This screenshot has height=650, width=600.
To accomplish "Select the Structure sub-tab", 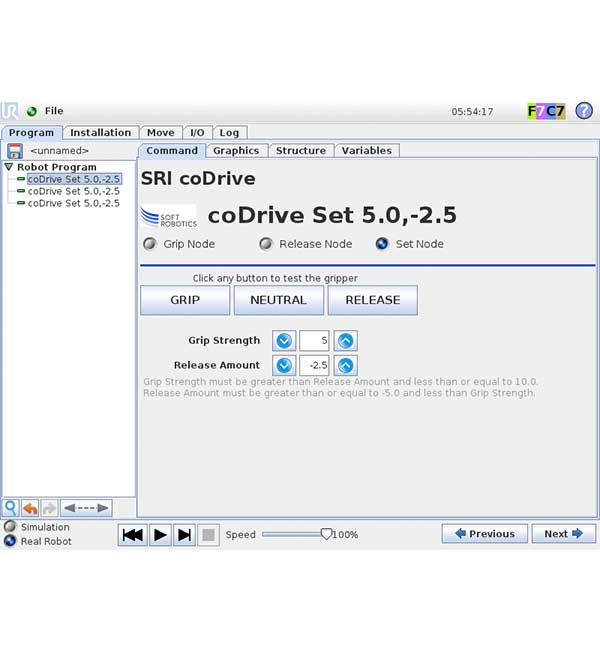I will [x=301, y=151].
